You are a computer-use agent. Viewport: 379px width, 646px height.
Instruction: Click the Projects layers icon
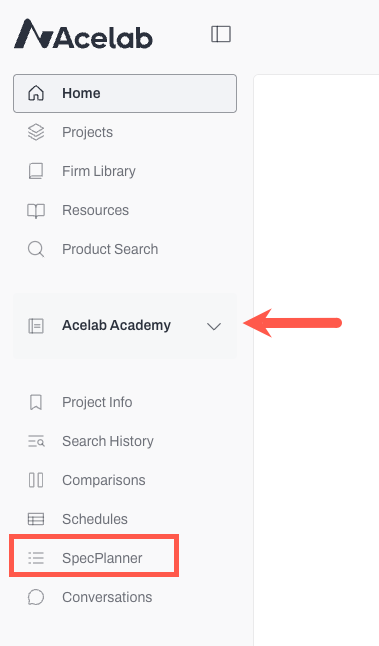[36, 132]
